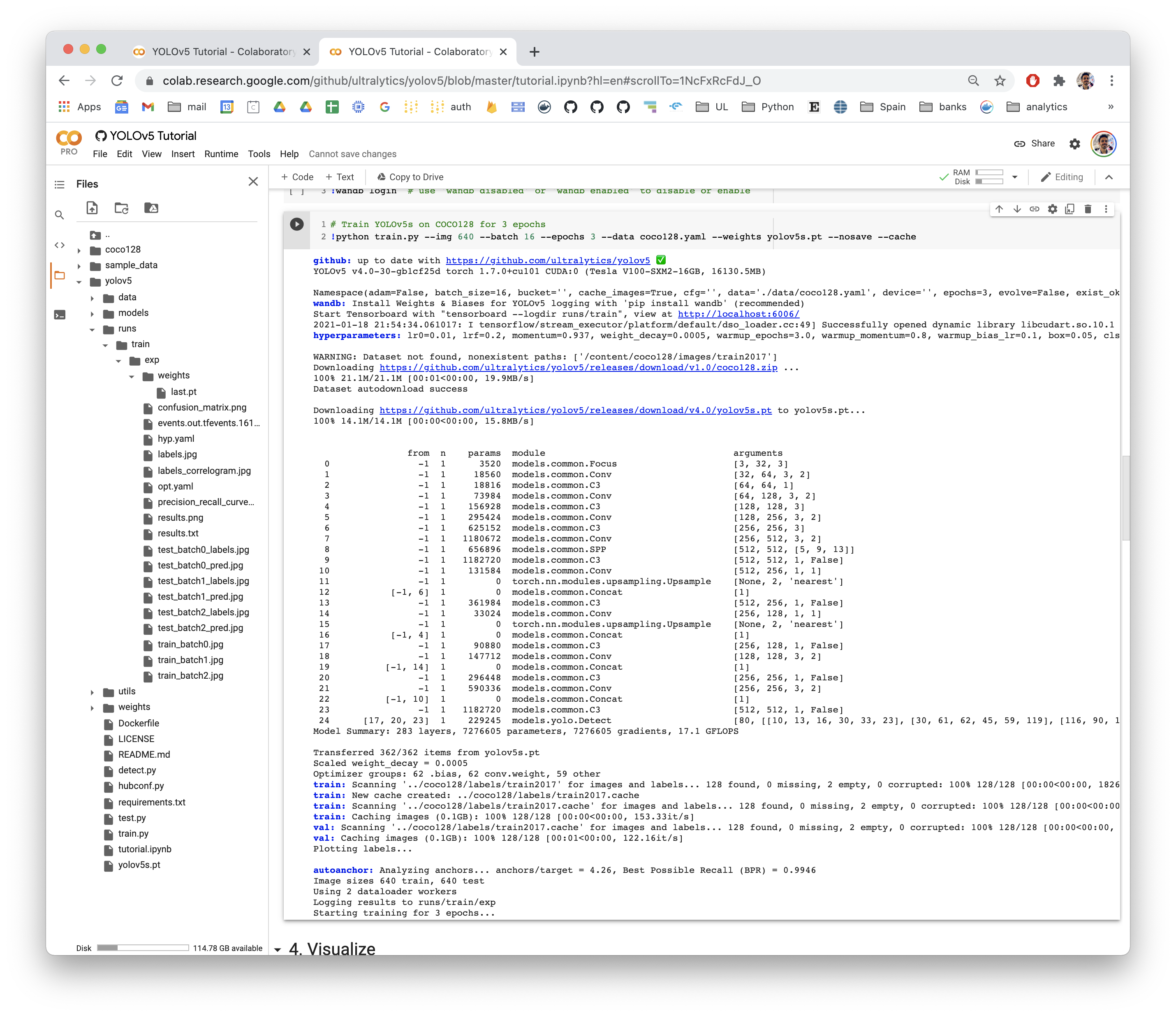The image size is (1176, 1016).
Task: Click the upload file icon in Files panel
Action: point(92,208)
